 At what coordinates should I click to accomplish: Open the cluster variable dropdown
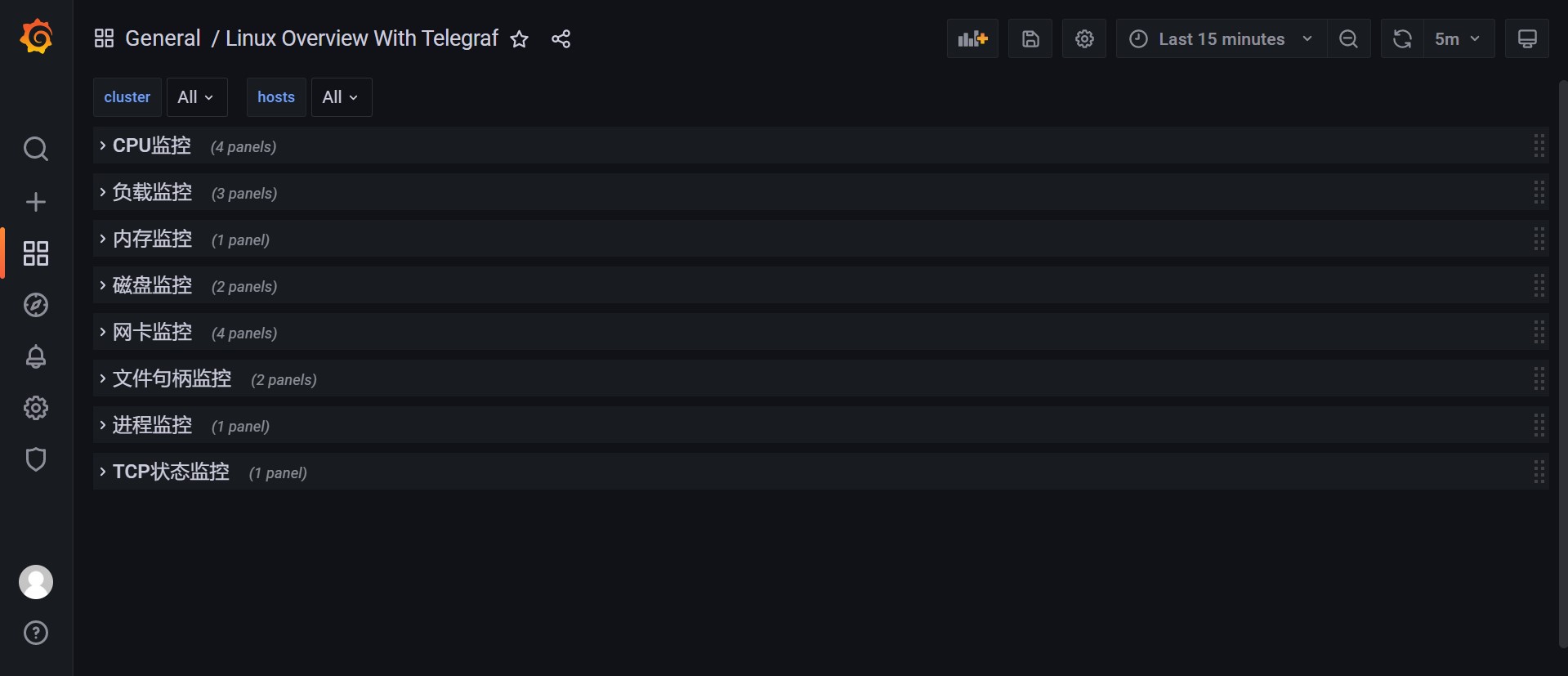[x=196, y=97]
